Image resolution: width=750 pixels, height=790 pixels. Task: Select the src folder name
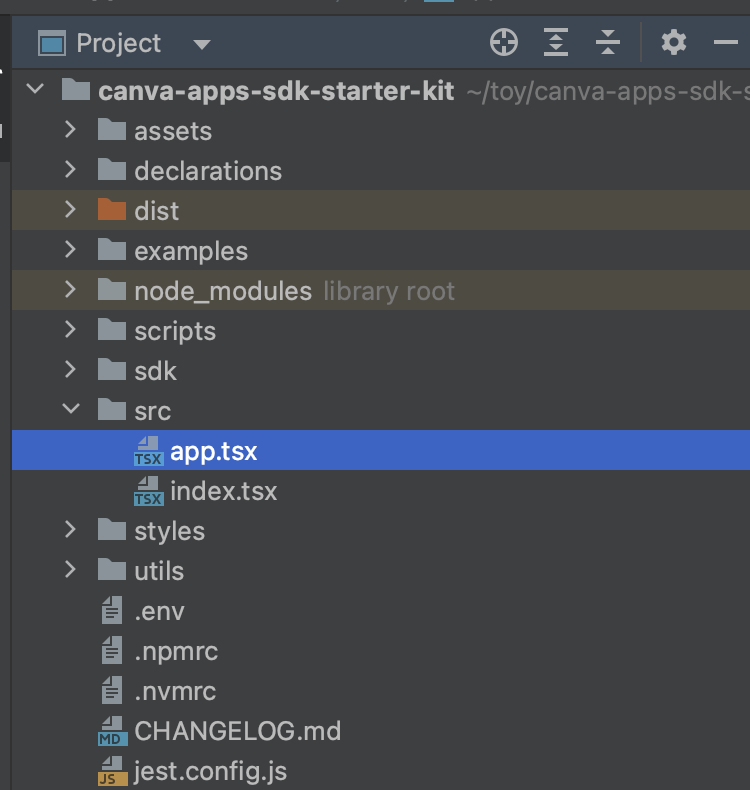153,411
